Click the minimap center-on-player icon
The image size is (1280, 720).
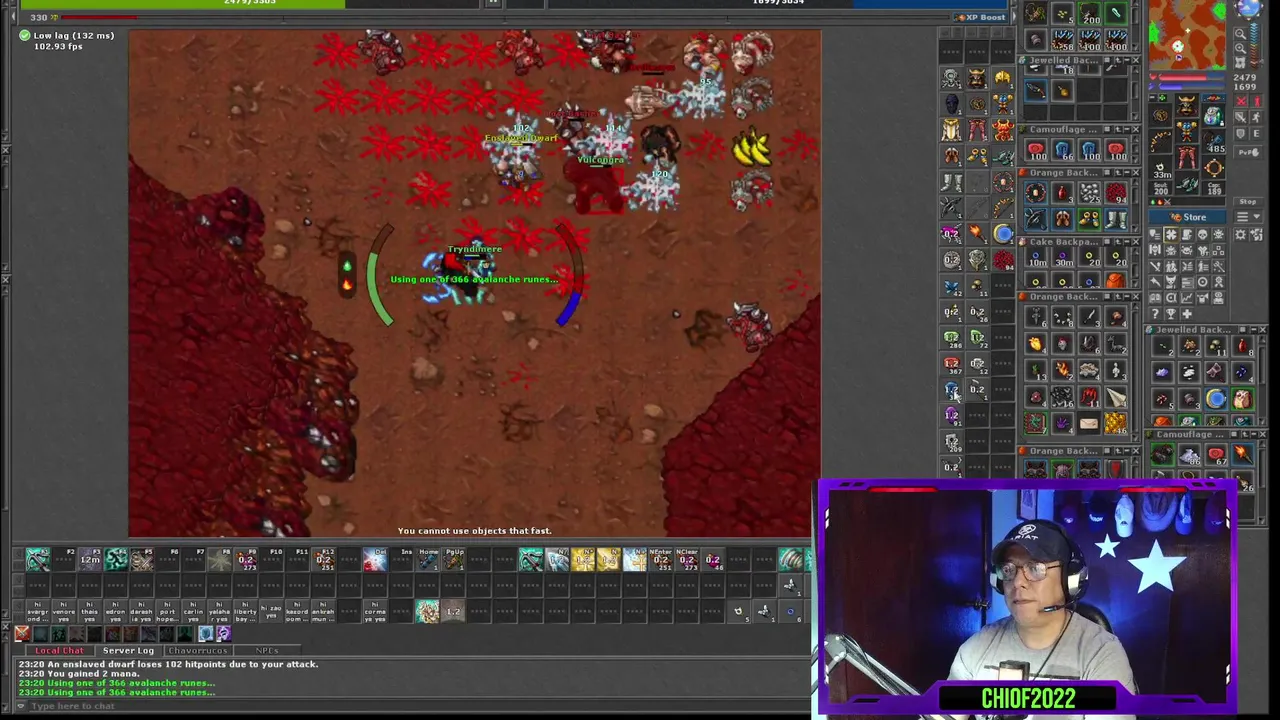[1240, 62]
